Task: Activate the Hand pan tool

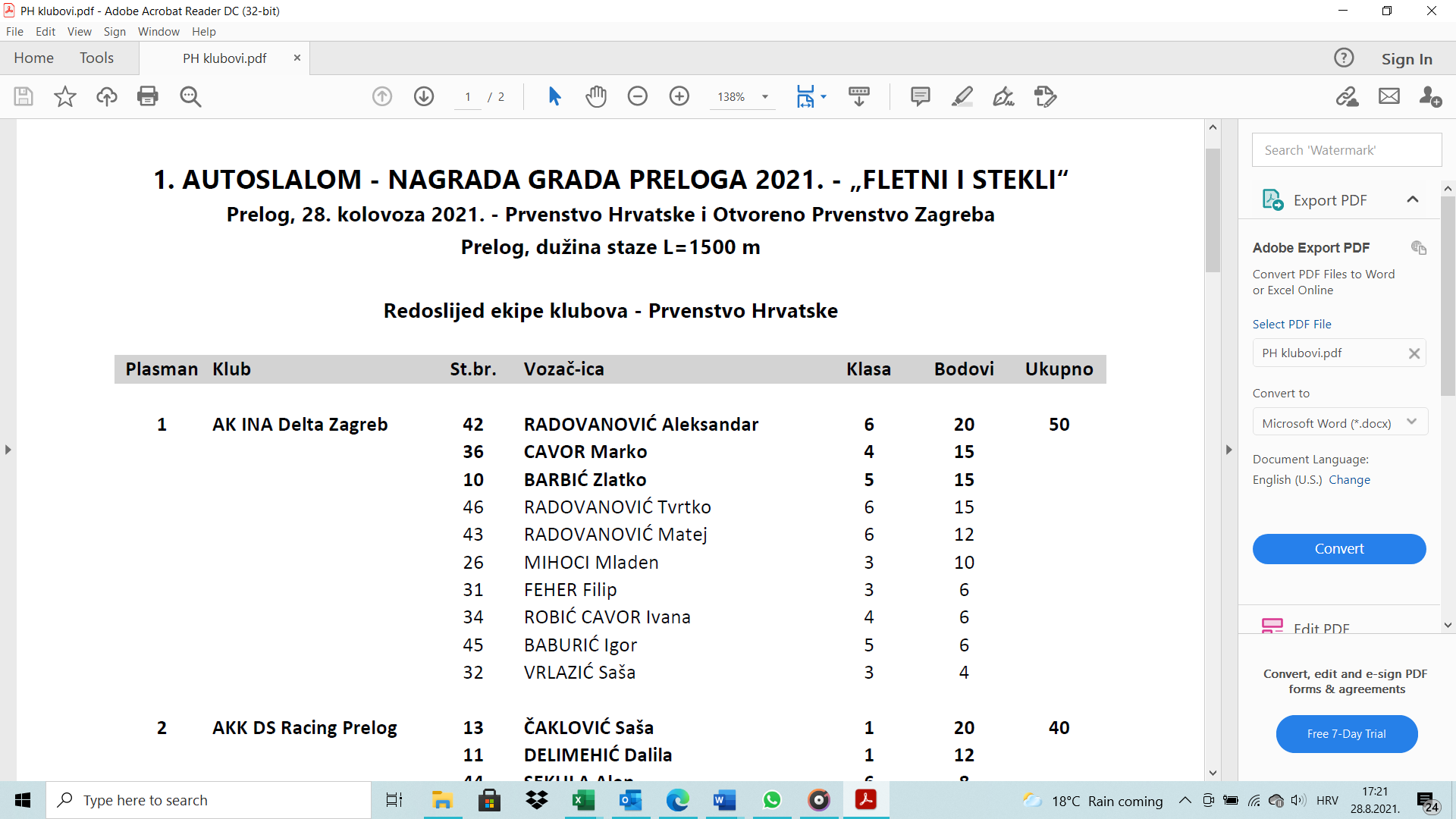Action: 596,96
